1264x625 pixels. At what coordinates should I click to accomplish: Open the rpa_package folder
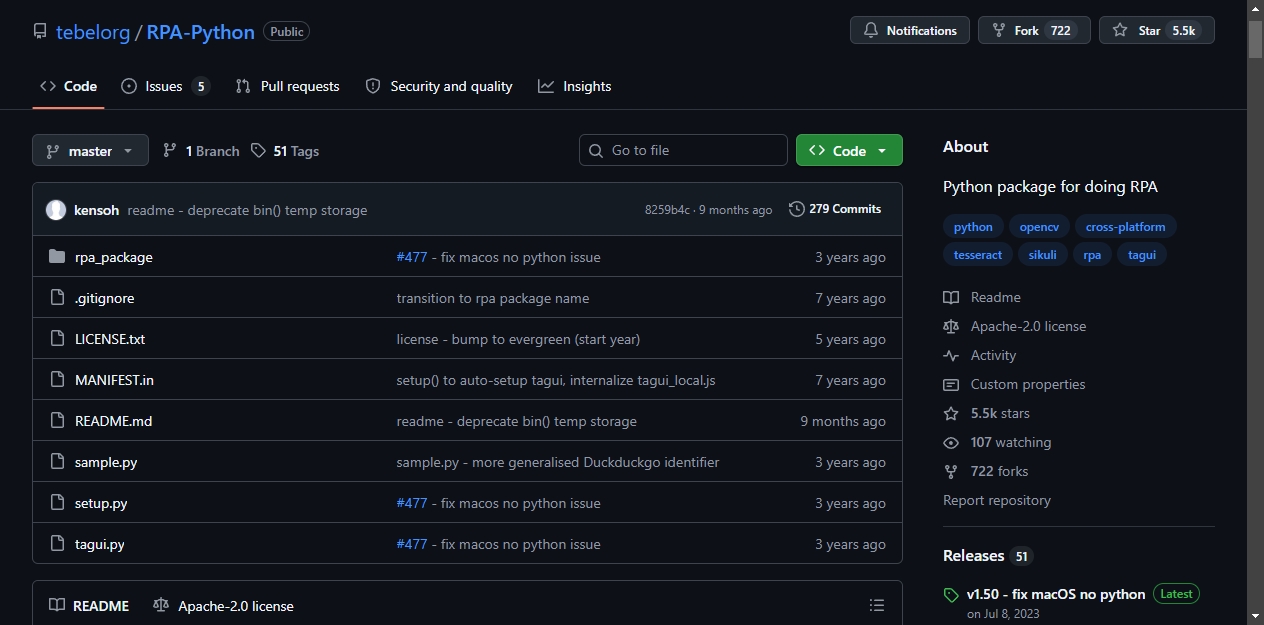113,257
